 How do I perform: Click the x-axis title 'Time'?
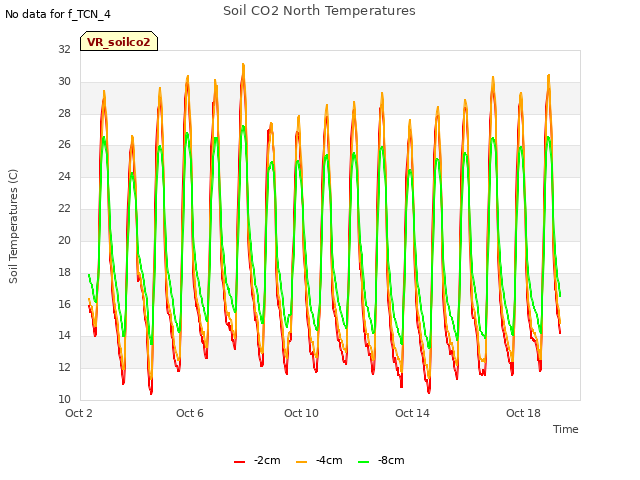point(565,429)
